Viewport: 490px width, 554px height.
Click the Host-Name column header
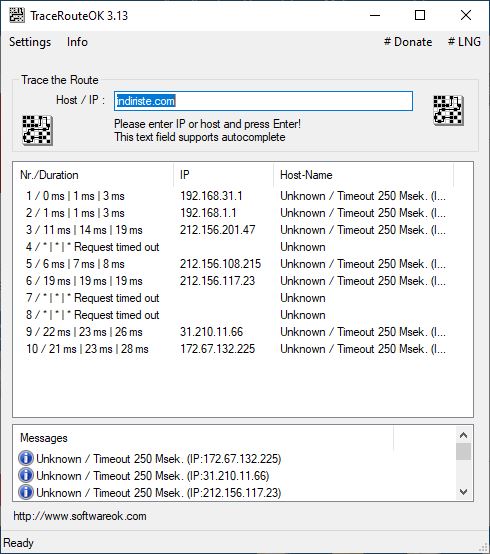pyautogui.click(x=364, y=175)
